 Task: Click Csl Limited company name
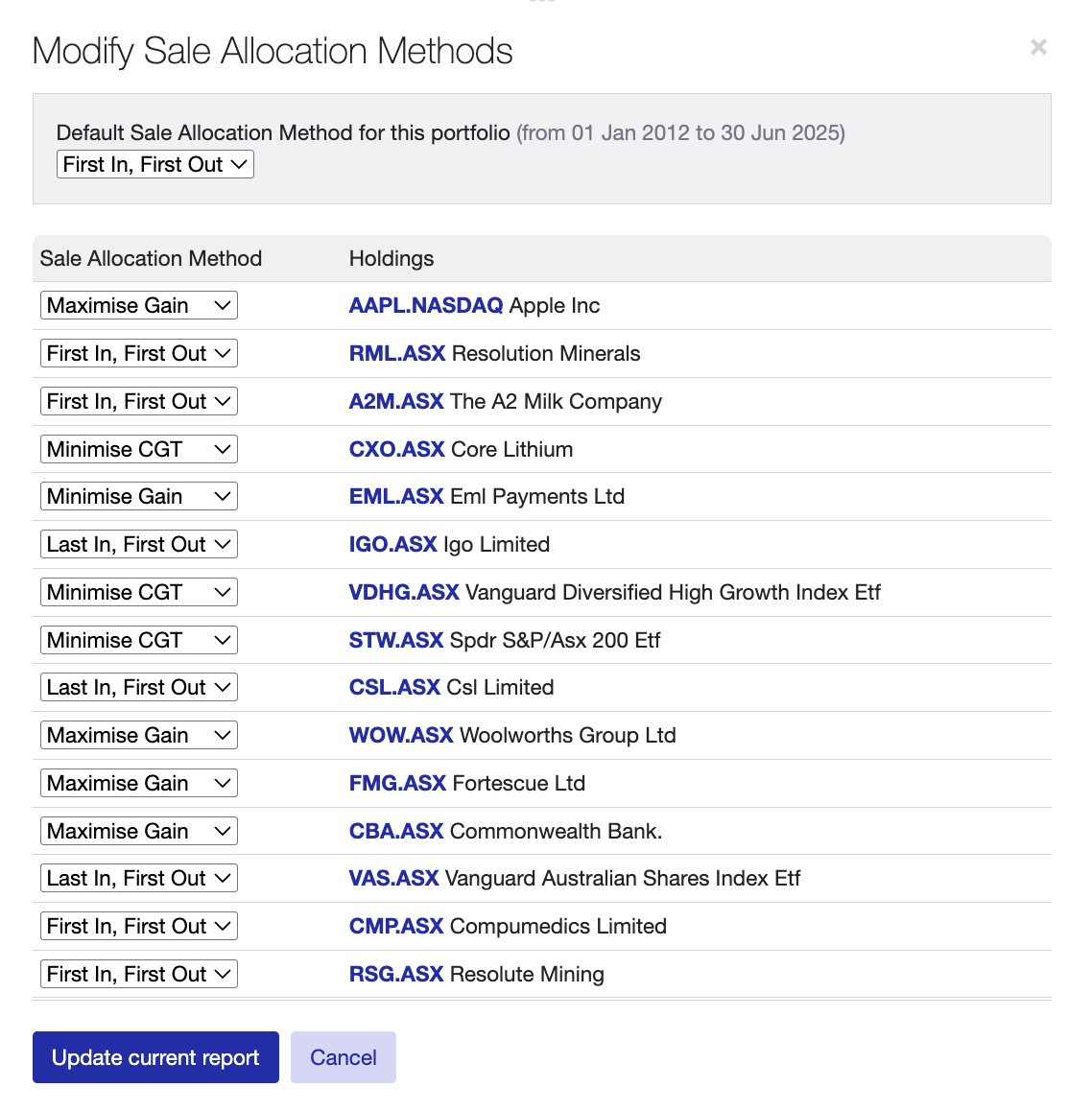pyautogui.click(x=500, y=687)
